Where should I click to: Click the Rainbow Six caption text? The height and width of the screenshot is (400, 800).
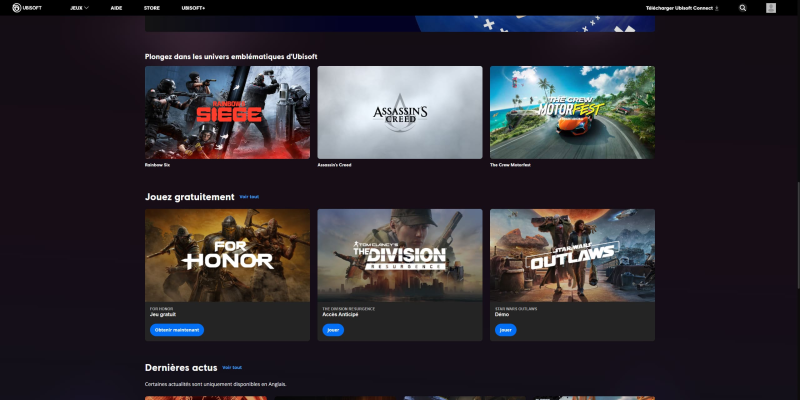[x=158, y=165]
